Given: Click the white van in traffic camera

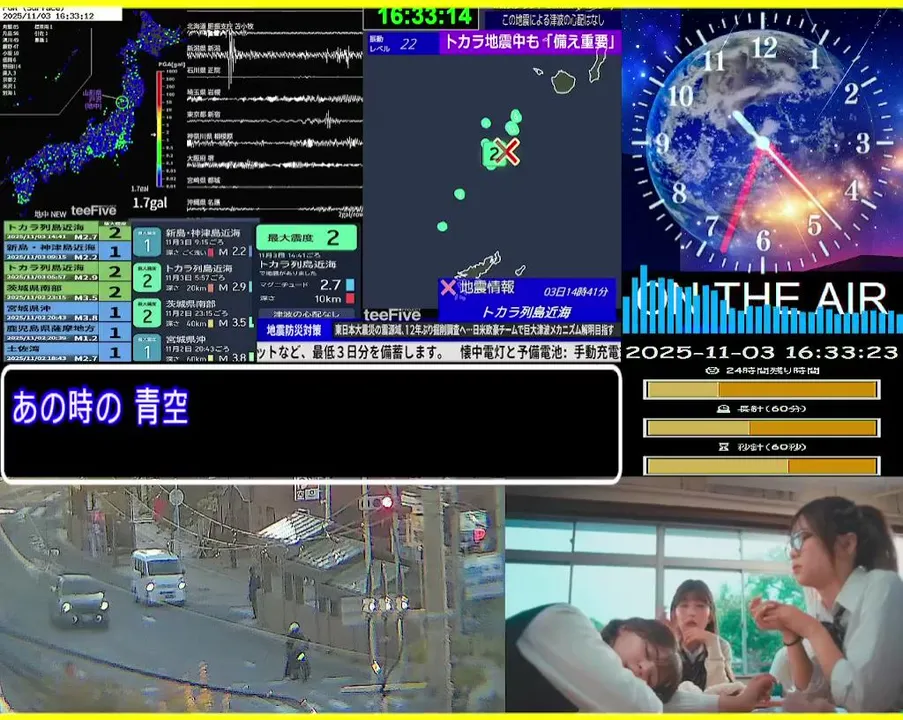Looking at the screenshot, I should pos(158,577).
